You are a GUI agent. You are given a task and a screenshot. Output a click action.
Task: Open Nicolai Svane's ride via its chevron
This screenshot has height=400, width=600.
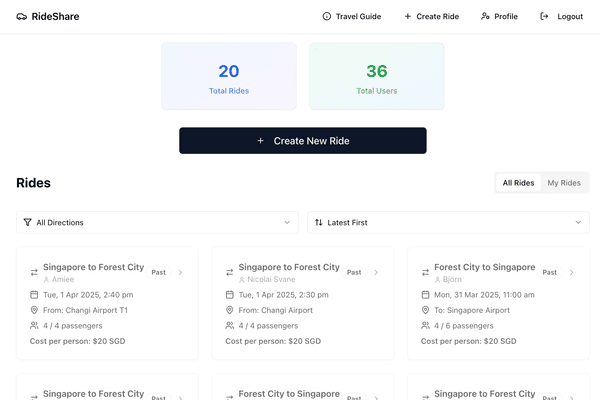point(376,272)
